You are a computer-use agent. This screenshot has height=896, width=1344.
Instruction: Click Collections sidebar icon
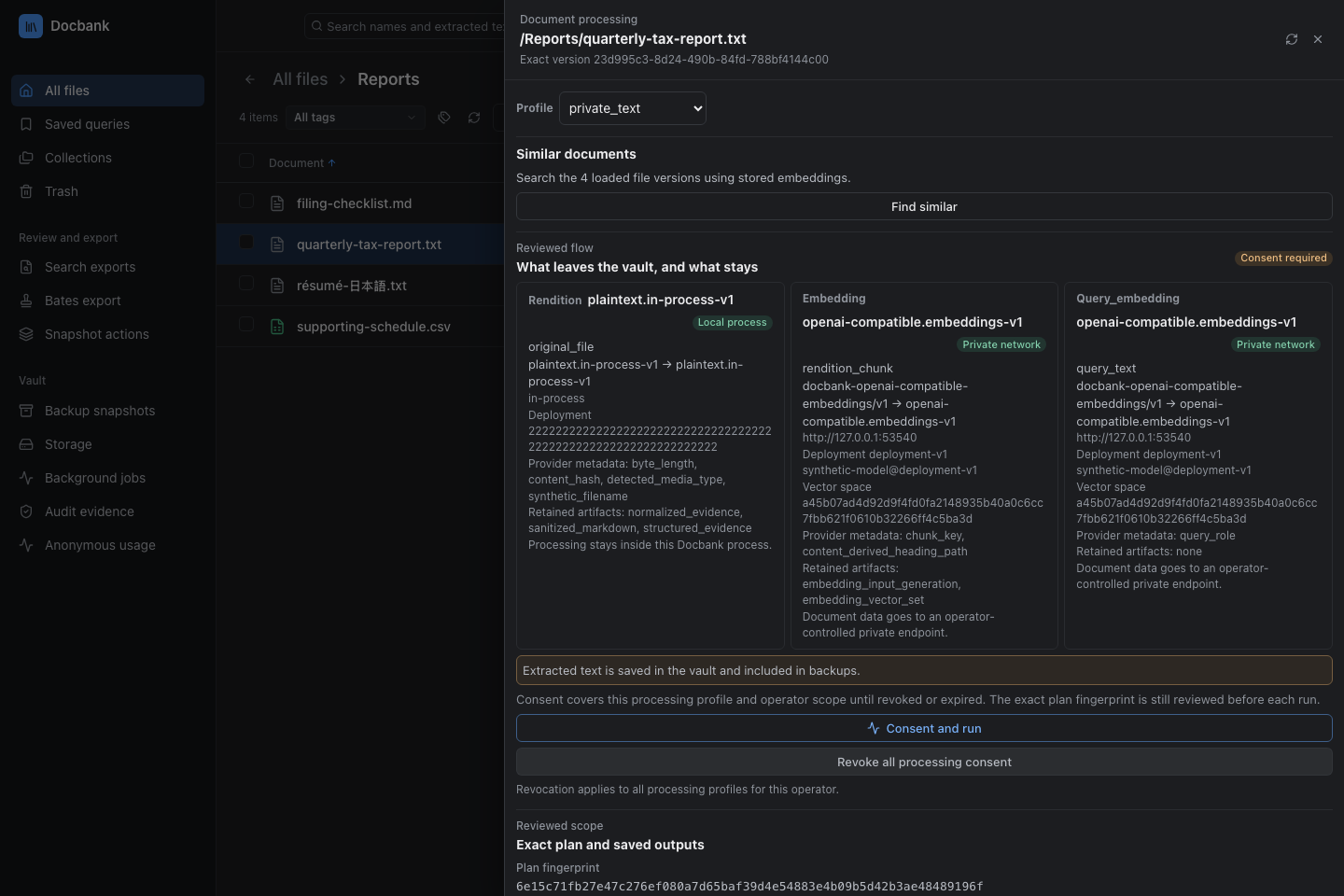coord(26,158)
